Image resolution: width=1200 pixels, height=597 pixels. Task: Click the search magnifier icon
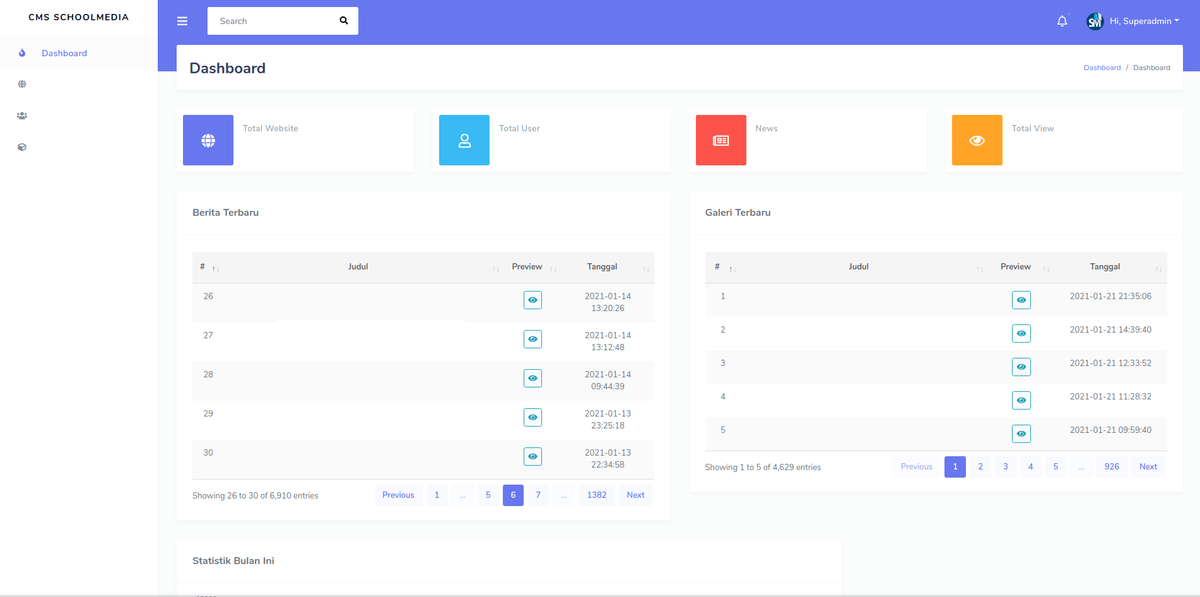pyautogui.click(x=344, y=21)
